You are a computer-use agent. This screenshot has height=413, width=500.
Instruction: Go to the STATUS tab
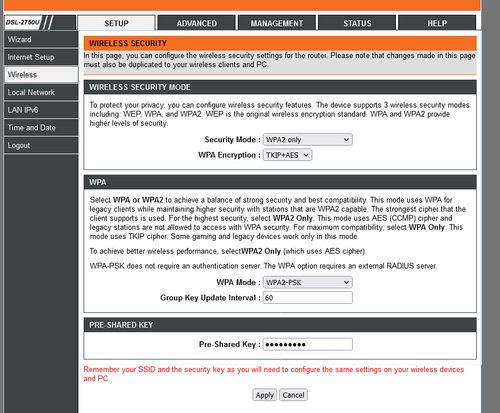pos(357,23)
